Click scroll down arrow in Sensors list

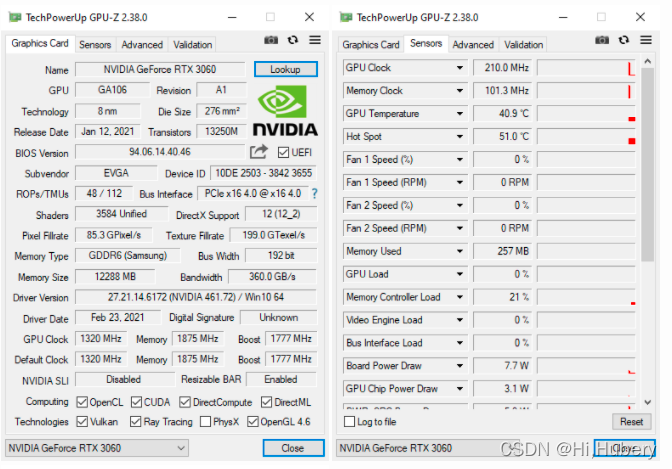coord(648,403)
